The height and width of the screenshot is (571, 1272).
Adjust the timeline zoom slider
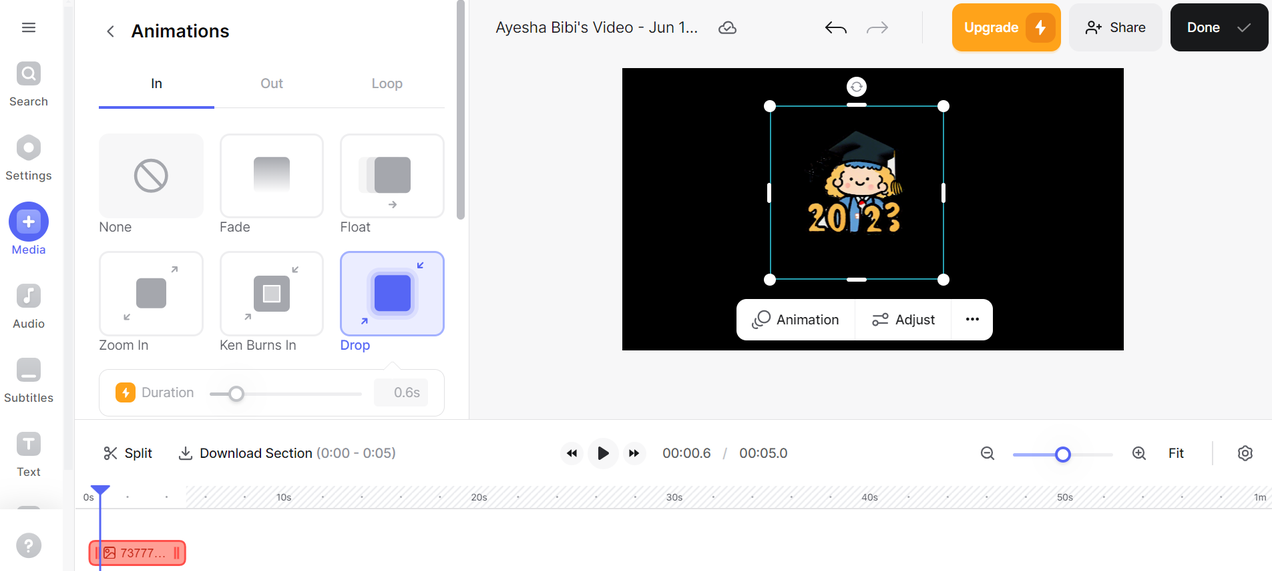(1063, 454)
